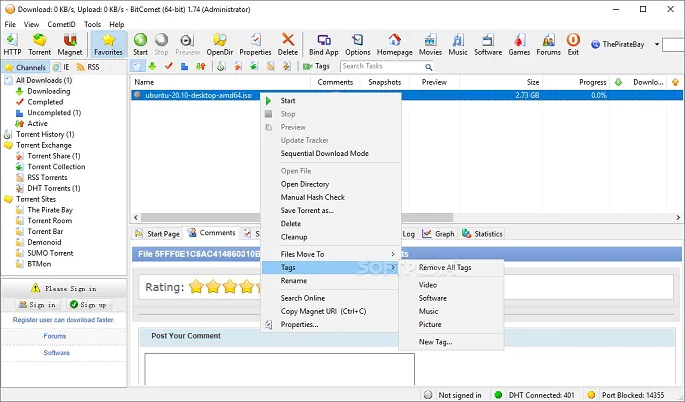Expand the Tags submenu arrow
The height and width of the screenshot is (402, 685).
(393, 267)
